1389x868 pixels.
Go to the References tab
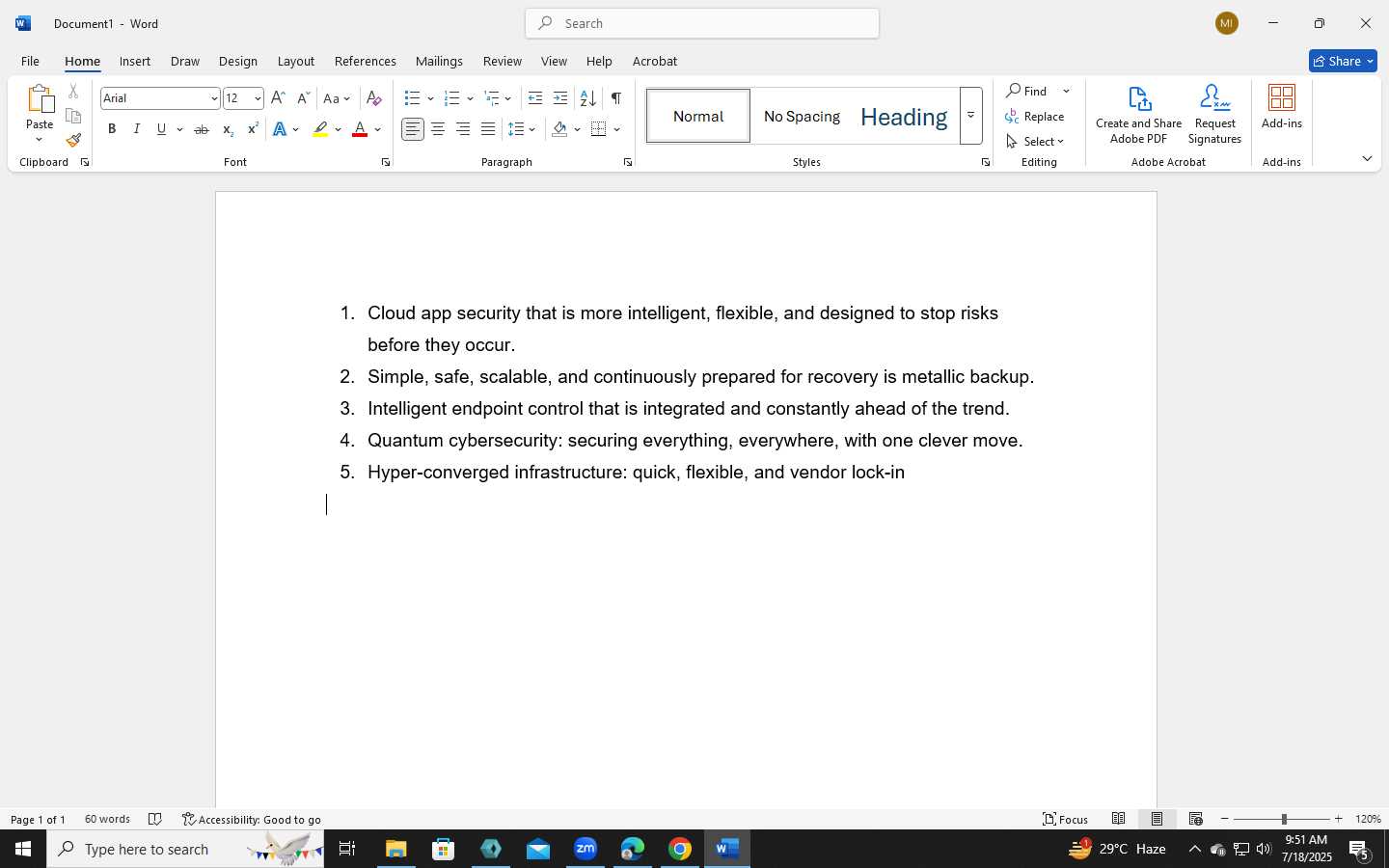366,61
